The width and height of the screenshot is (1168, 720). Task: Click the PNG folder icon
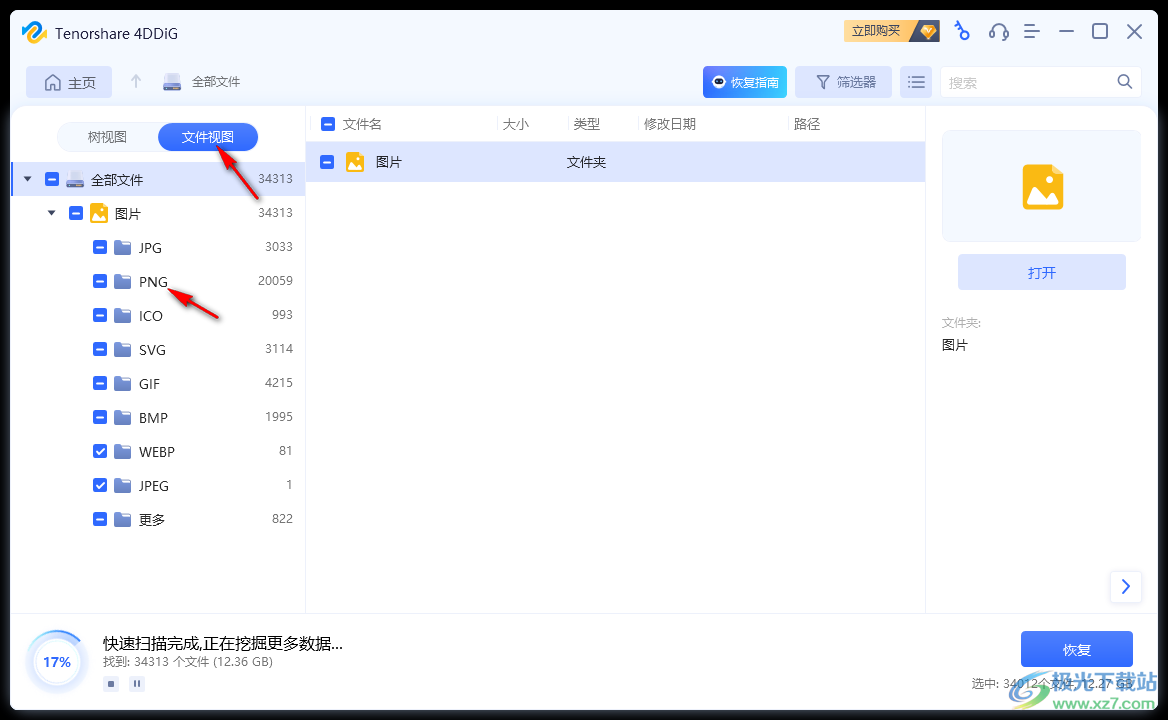(x=123, y=281)
